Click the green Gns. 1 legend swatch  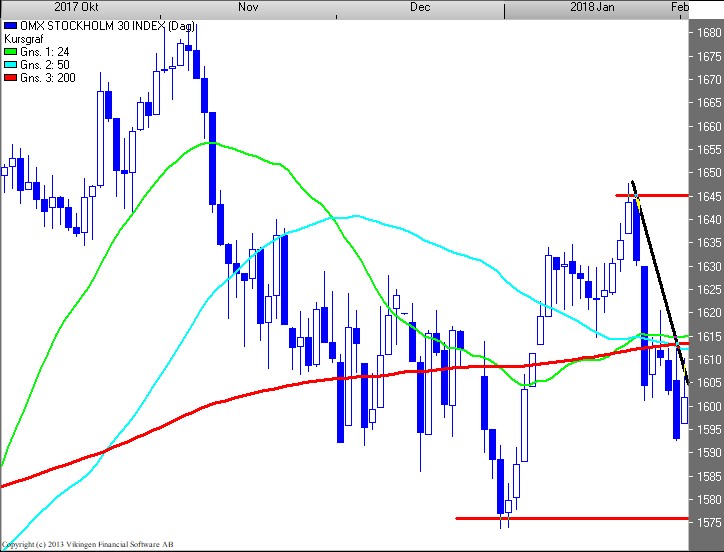pos(10,51)
